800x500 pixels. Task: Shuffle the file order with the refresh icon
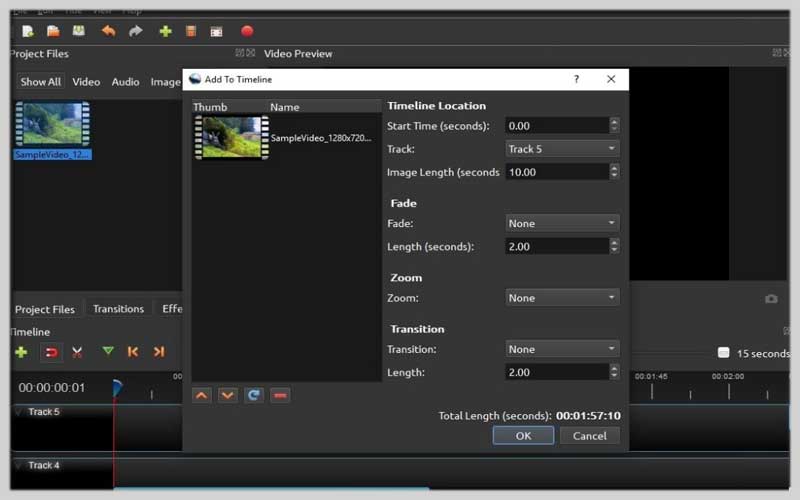click(x=254, y=395)
